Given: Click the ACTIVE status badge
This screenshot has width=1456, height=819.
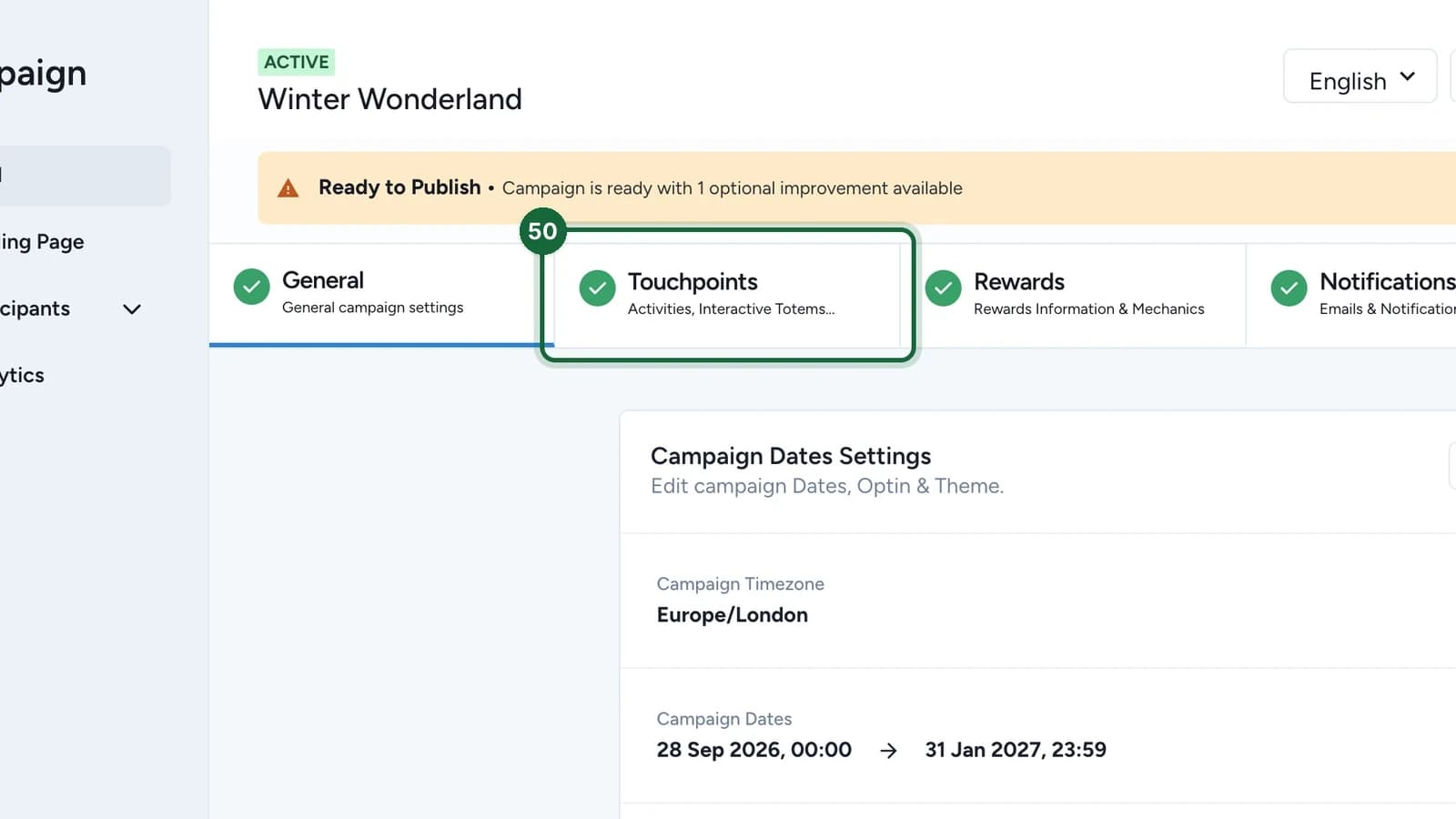Looking at the screenshot, I should click(x=297, y=62).
